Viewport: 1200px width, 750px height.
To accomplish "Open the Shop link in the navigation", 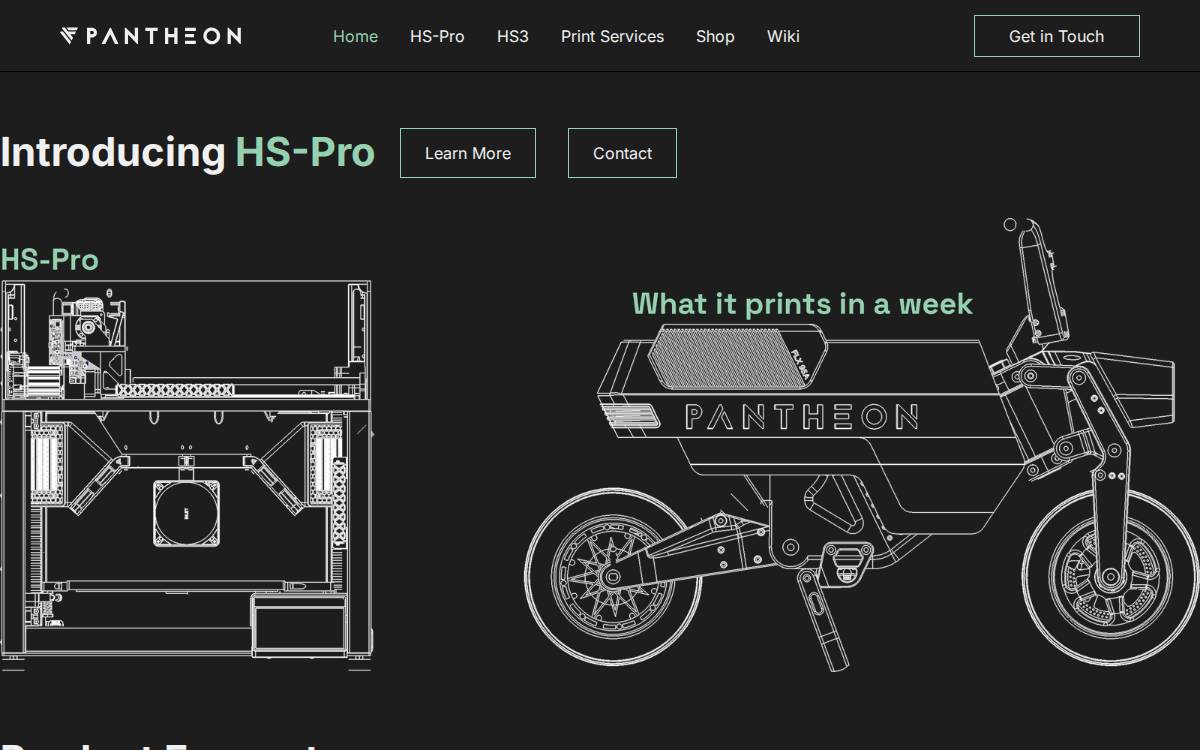I will pyautogui.click(x=715, y=36).
